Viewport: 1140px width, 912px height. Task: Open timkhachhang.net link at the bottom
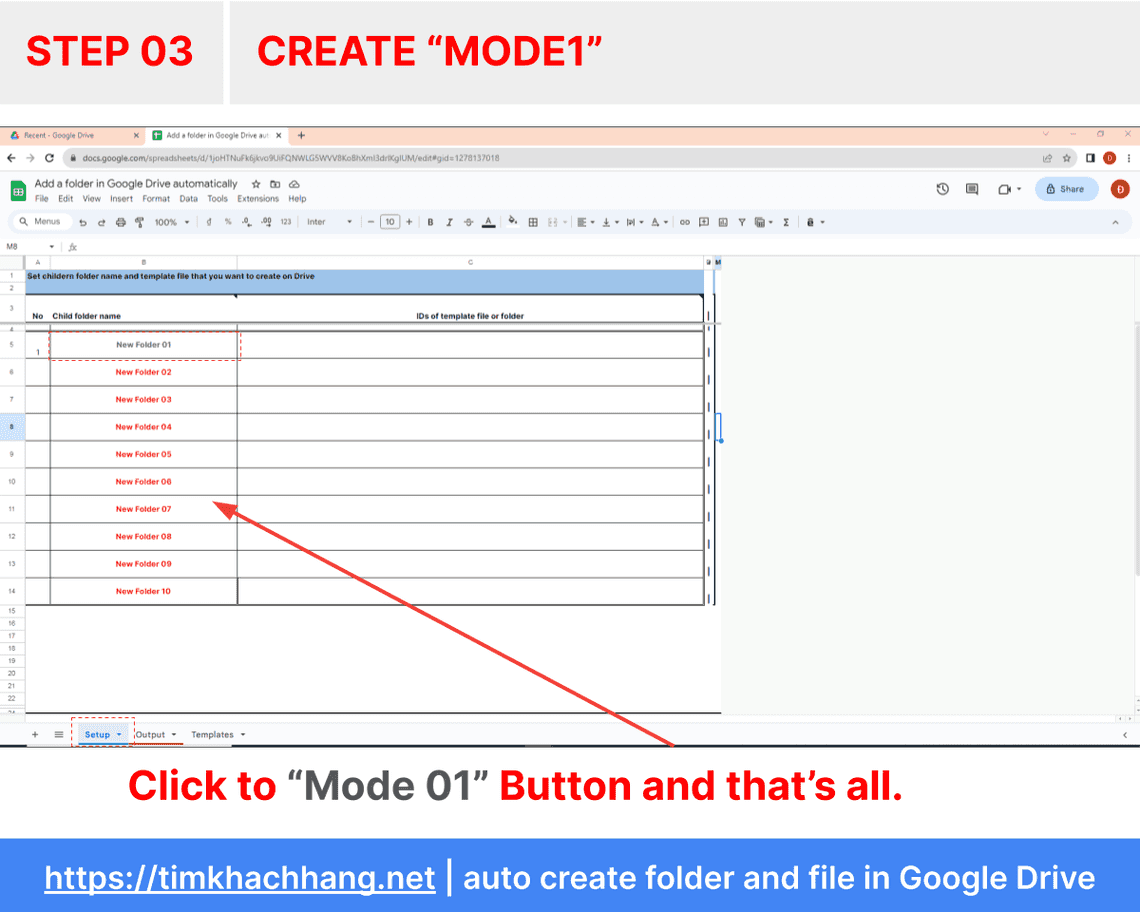tap(240, 878)
